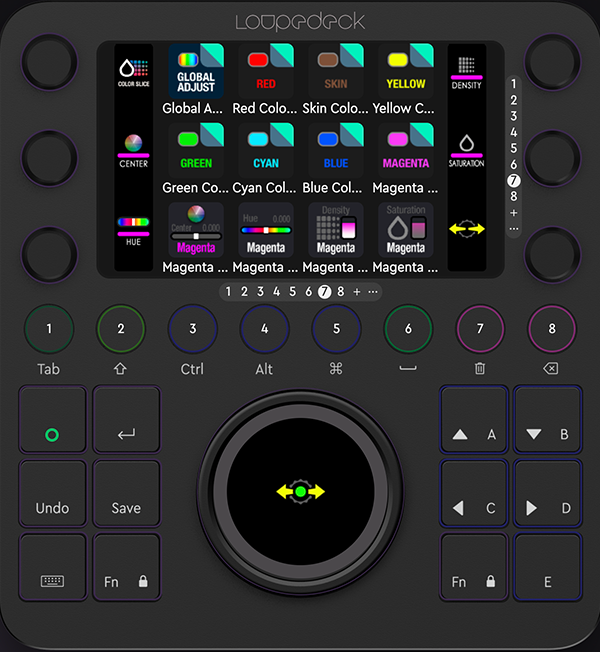Image resolution: width=600 pixels, height=652 pixels.
Task: Click round button 5 with command symbol
Action: pos(336,328)
